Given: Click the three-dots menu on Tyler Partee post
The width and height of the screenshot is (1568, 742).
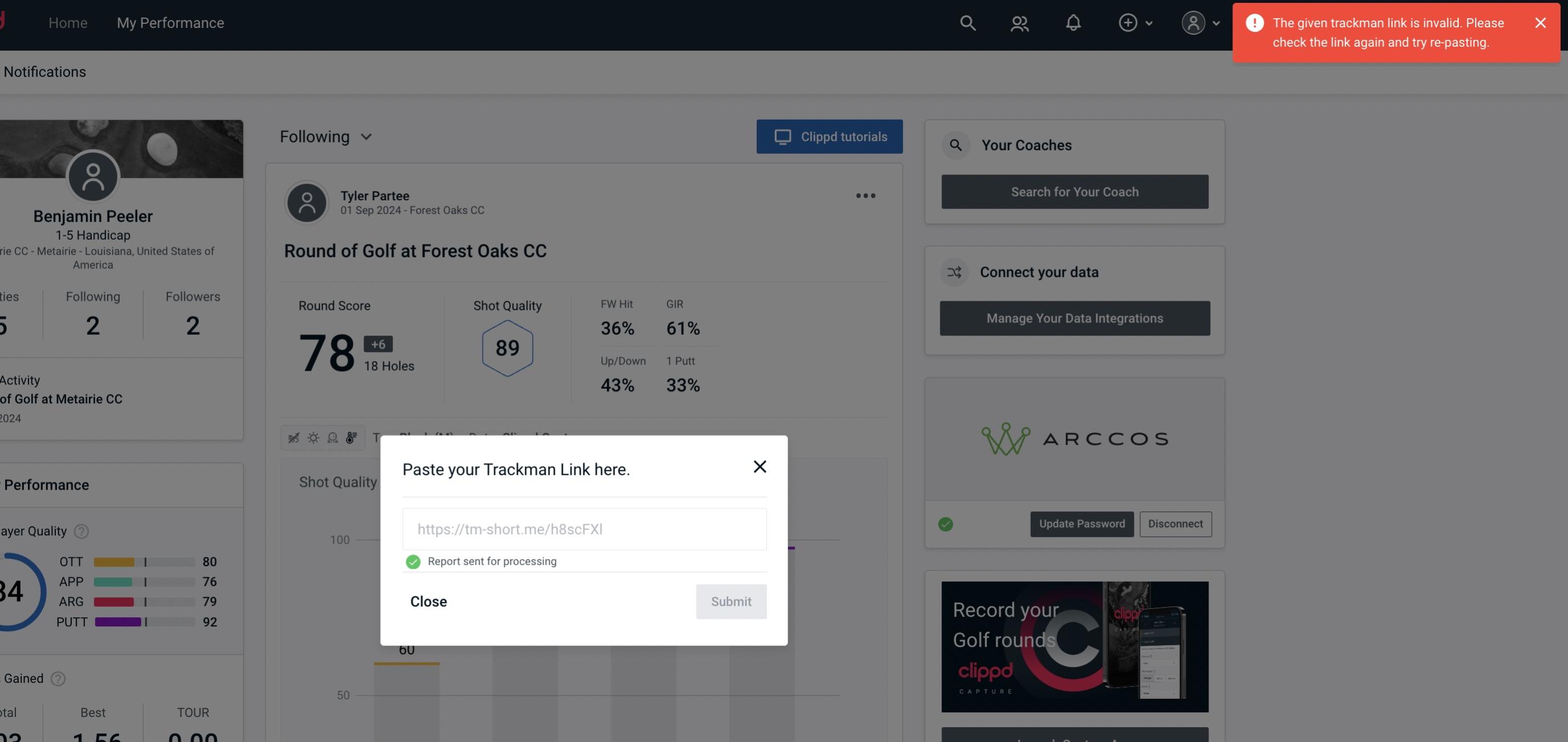Looking at the screenshot, I should pyautogui.click(x=865, y=197).
